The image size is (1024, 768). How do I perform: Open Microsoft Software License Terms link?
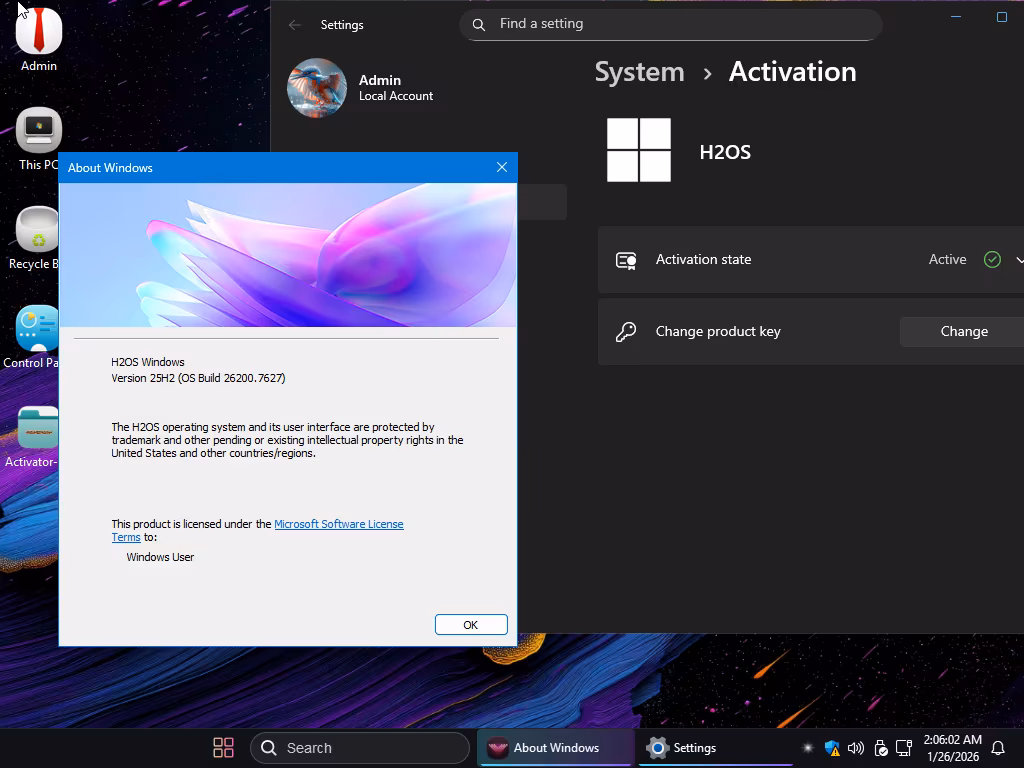click(338, 524)
